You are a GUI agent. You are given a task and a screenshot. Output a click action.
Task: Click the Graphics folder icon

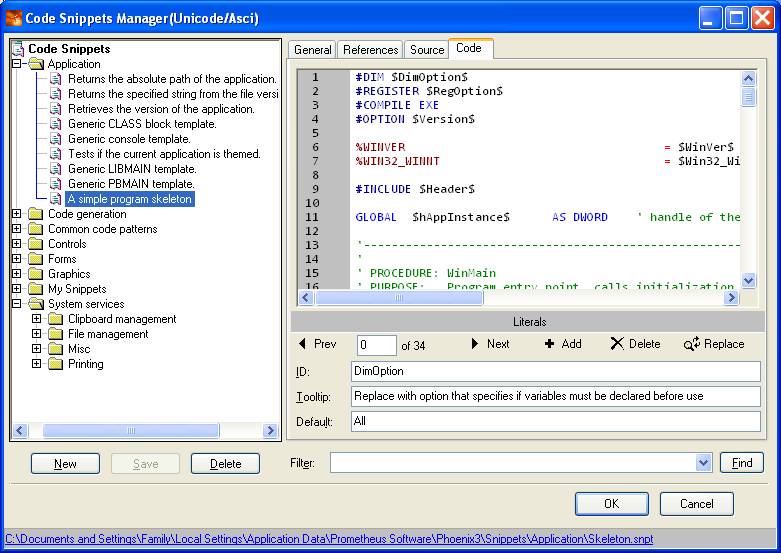point(36,274)
